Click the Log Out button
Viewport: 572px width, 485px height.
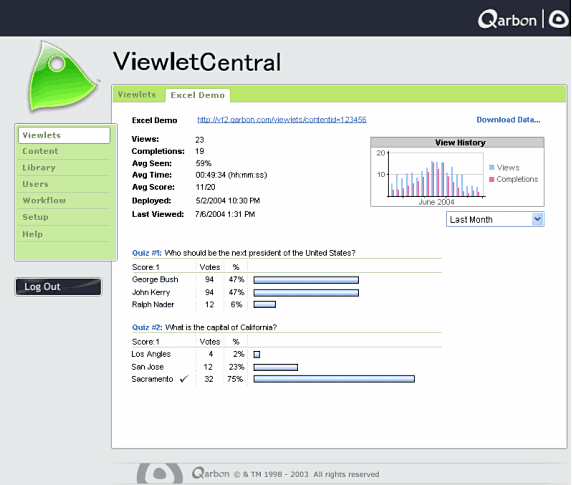pyautogui.click(x=58, y=287)
